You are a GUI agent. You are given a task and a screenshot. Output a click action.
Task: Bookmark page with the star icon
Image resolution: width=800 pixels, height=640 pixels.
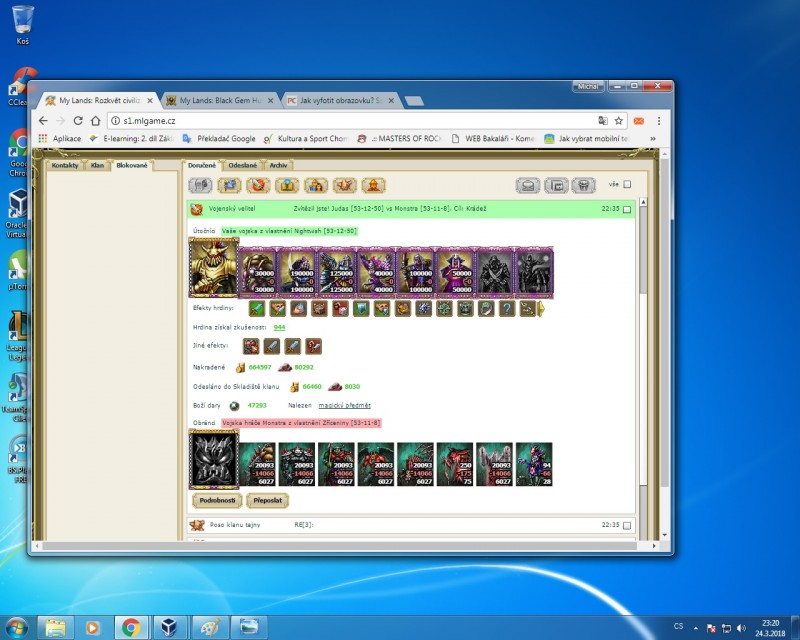[x=619, y=120]
